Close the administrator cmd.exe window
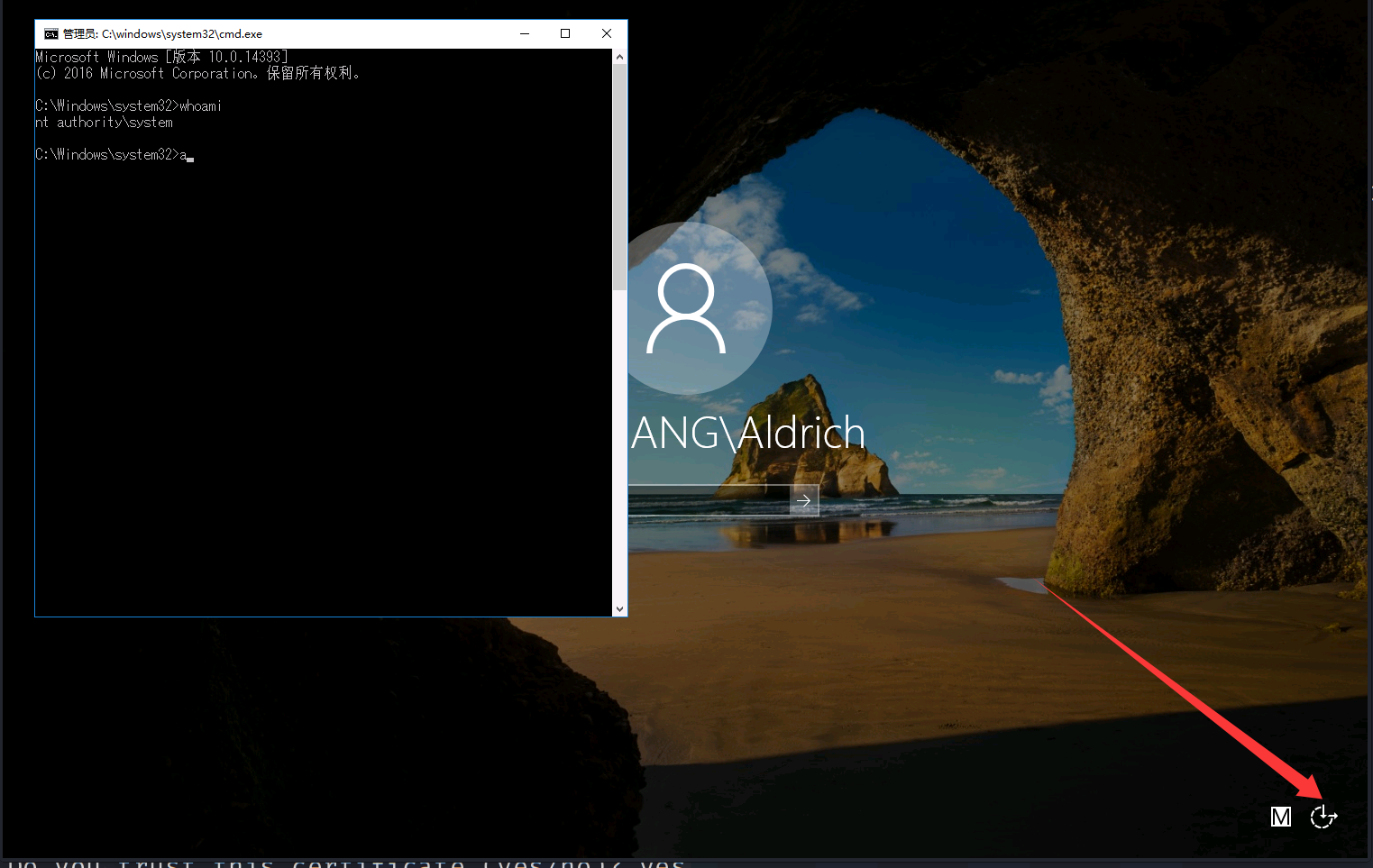Image resolution: width=1373 pixels, height=868 pixels. coord(607,34)
